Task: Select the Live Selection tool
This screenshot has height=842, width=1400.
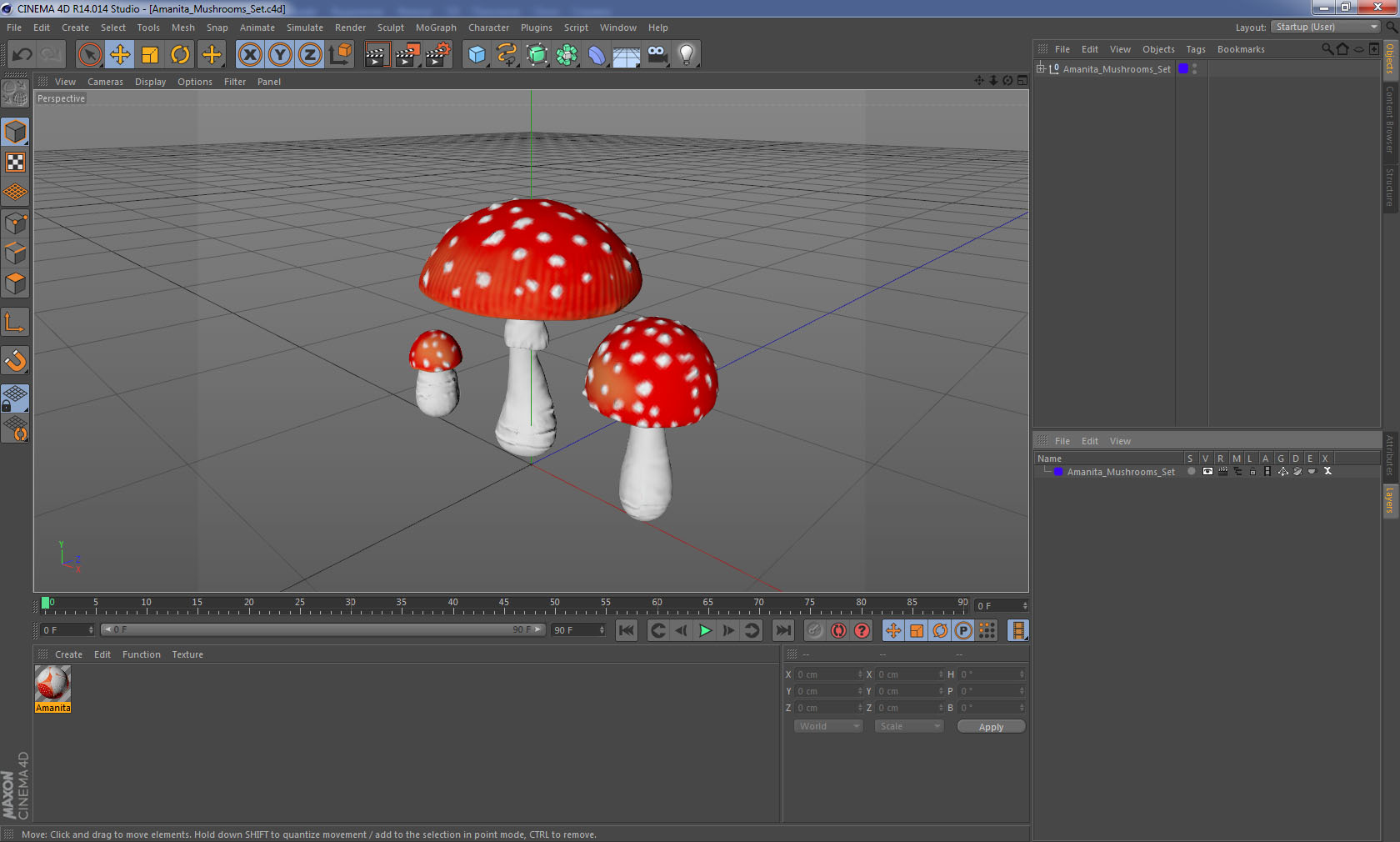Action: point(89,55)
